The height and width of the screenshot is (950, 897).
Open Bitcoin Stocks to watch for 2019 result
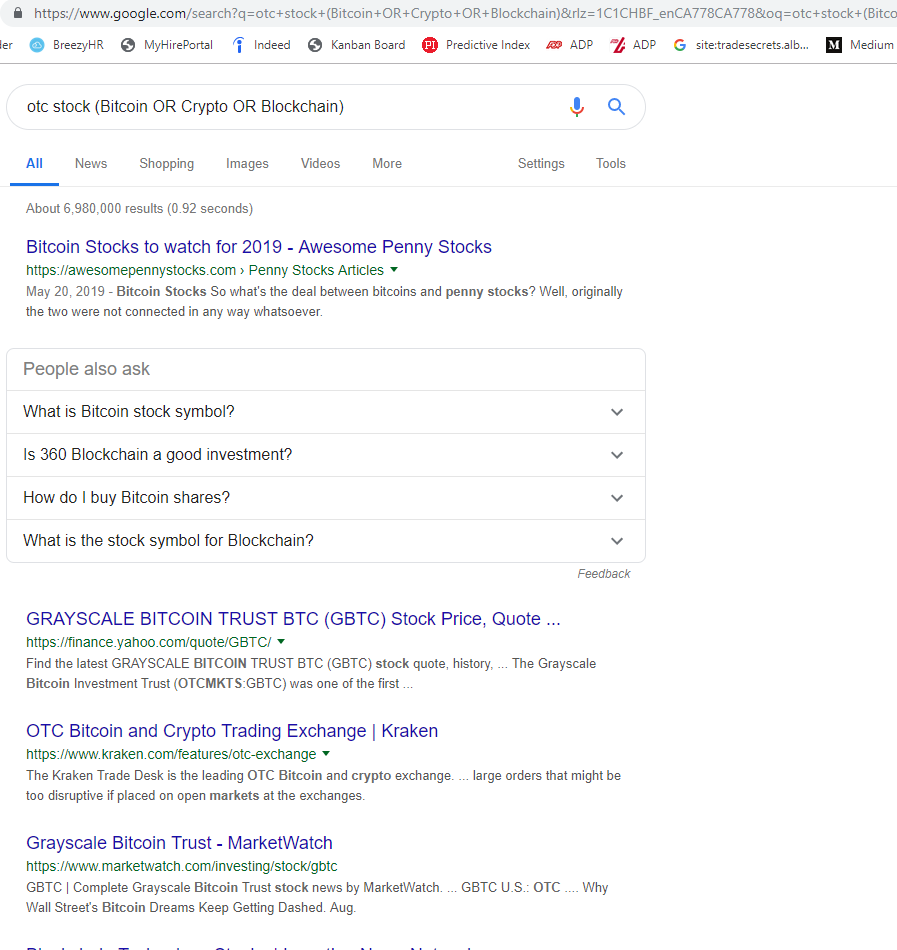259,247
